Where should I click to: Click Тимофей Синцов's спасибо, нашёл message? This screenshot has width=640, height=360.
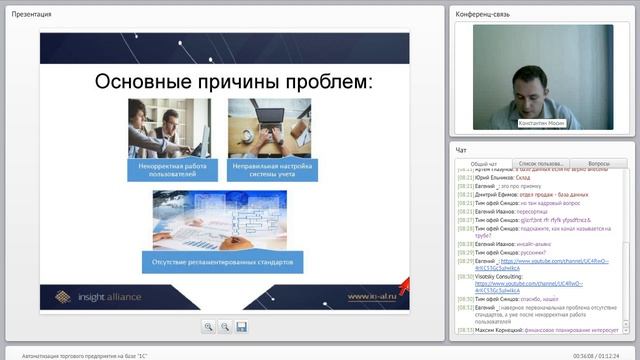tap(508, 299)
